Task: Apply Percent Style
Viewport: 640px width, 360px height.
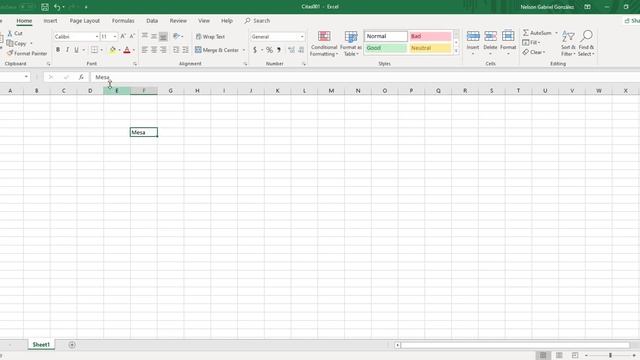Action: (269, 50)
